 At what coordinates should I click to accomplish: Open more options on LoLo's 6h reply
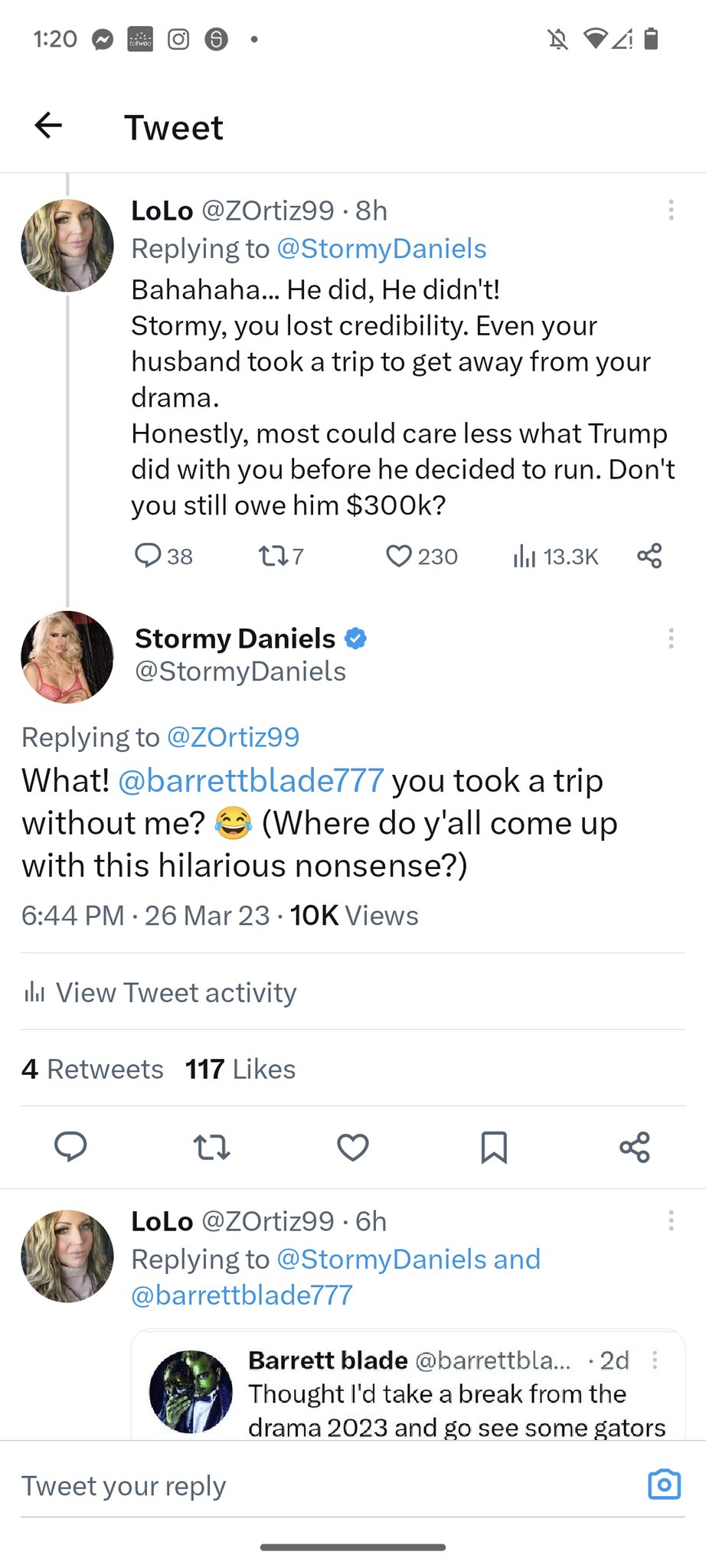click(671, 1220)
